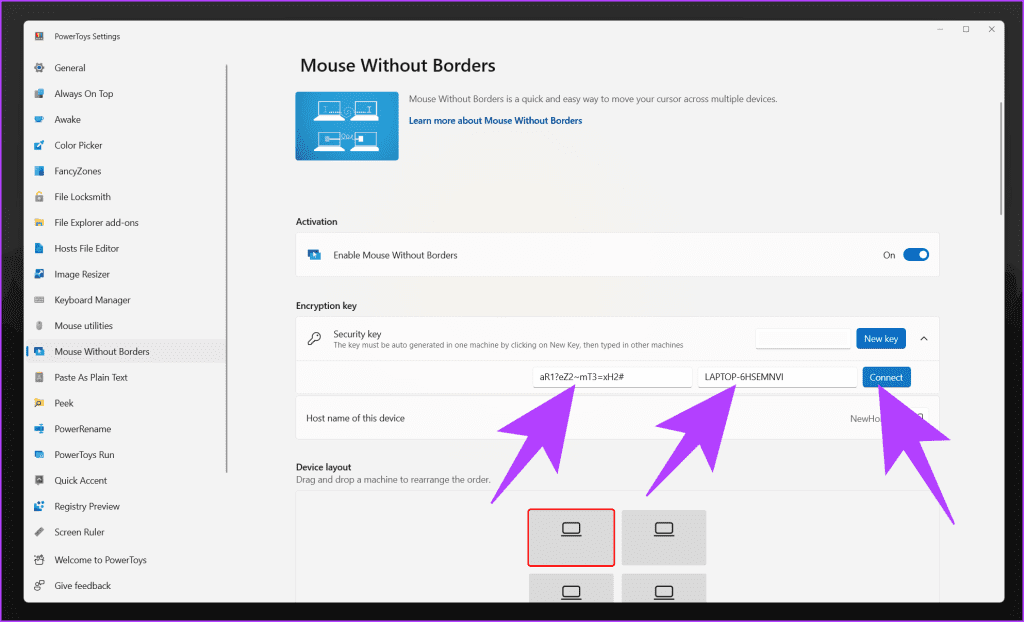Viewport: 1024px width, 622px height.
Task: Open Learn more about Mouse Without Borders link
Action: [495, 121]
